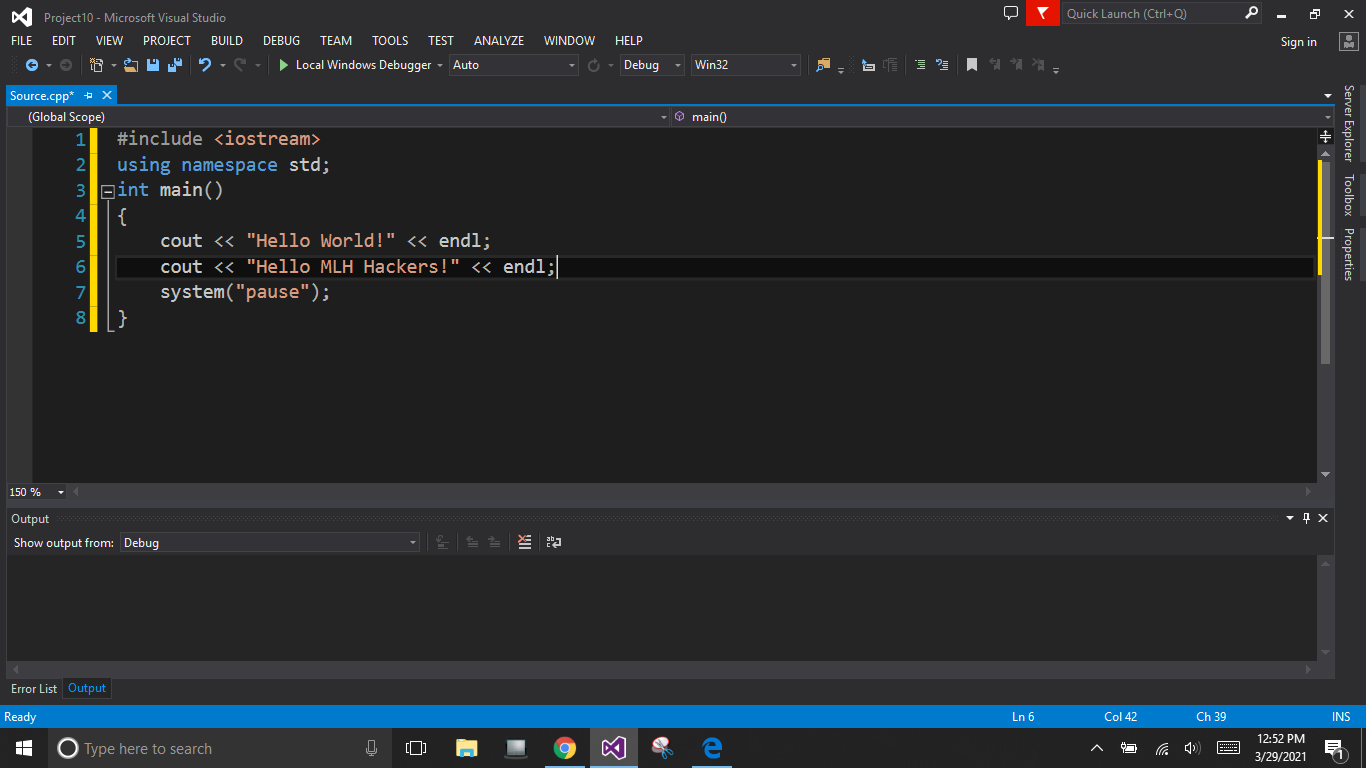The height and width of the screenshot is (768, 1366).
Task: Click the Sign in link
Action: point(1298,42)
